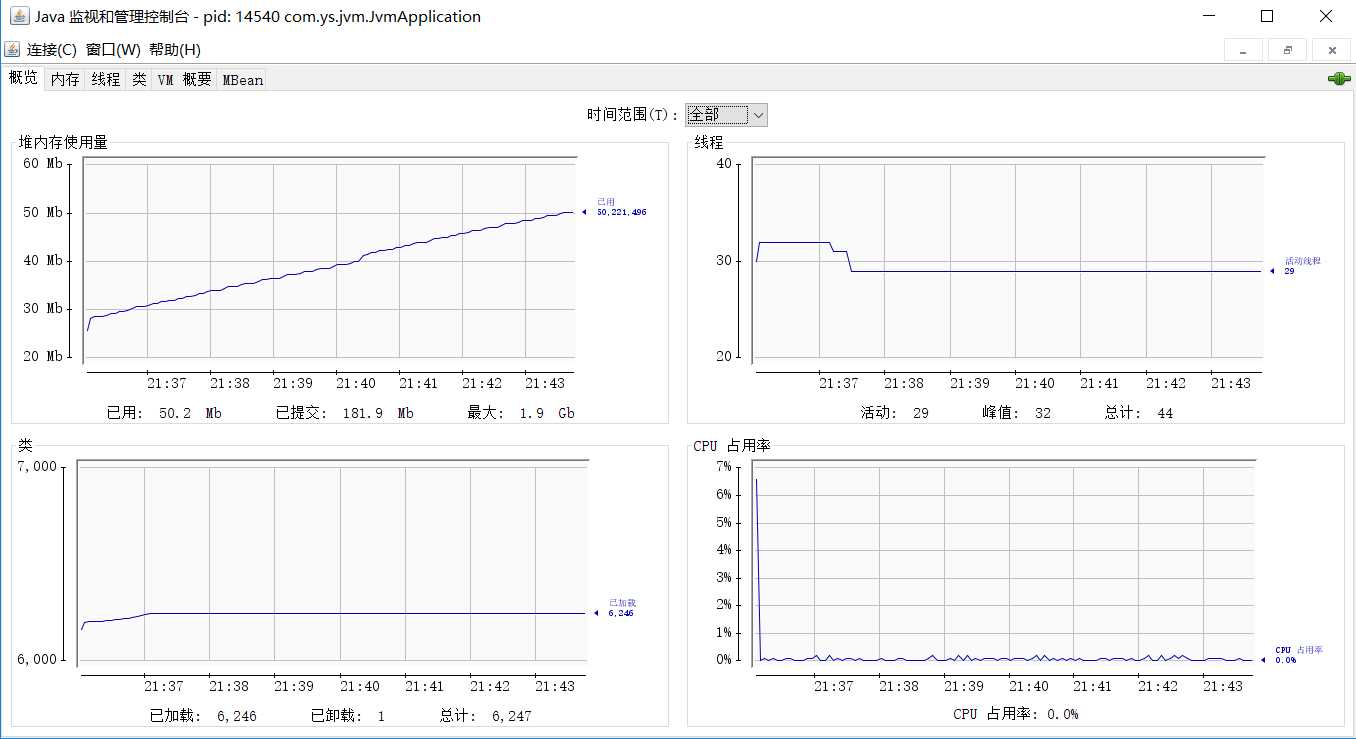1356x739 pixels.
Task: Click the 已用 50,221,496 heap marker
Action: coord(616,207)
